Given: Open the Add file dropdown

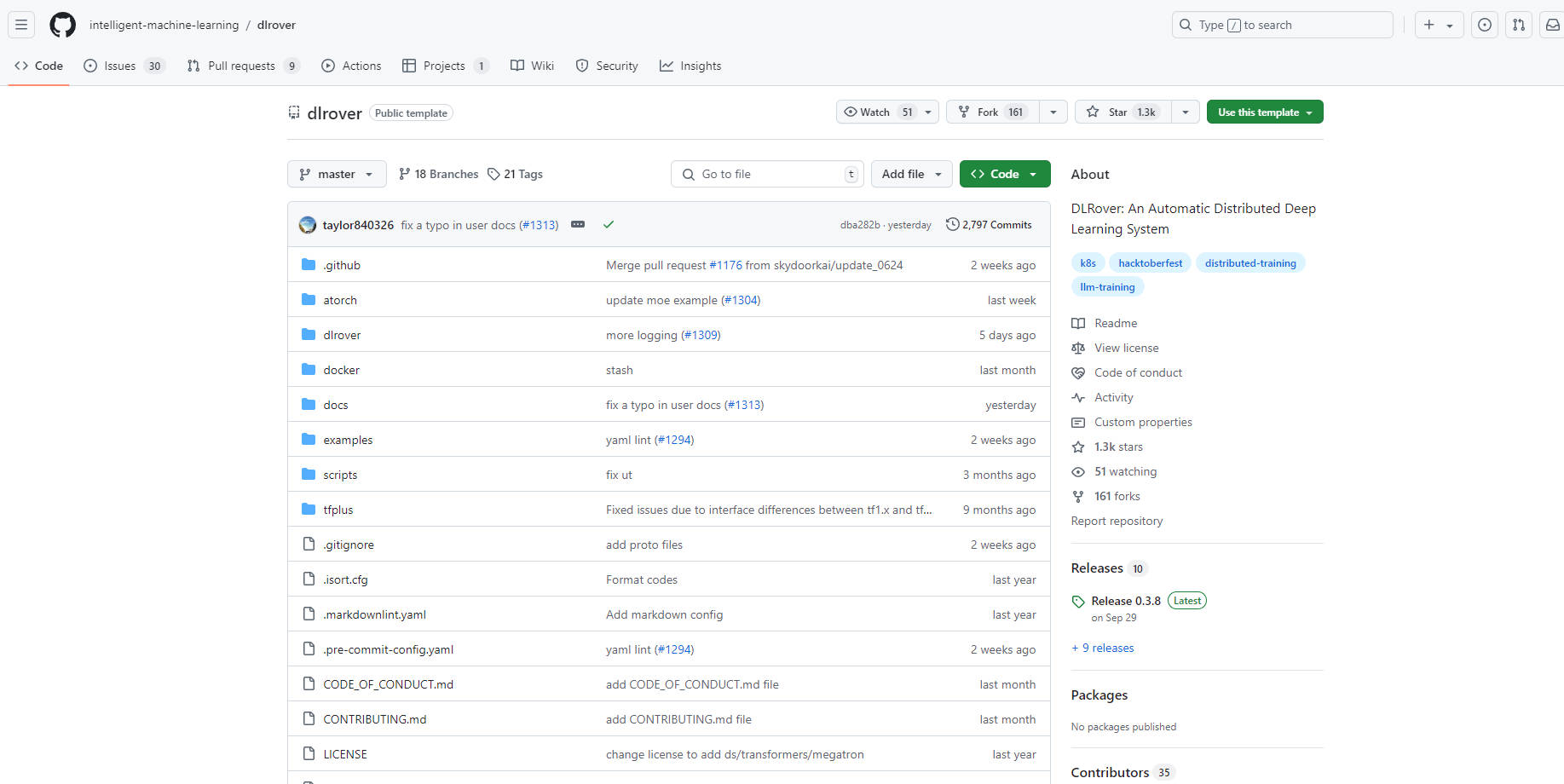Looking at the screenshot, I should coord(911,174).
